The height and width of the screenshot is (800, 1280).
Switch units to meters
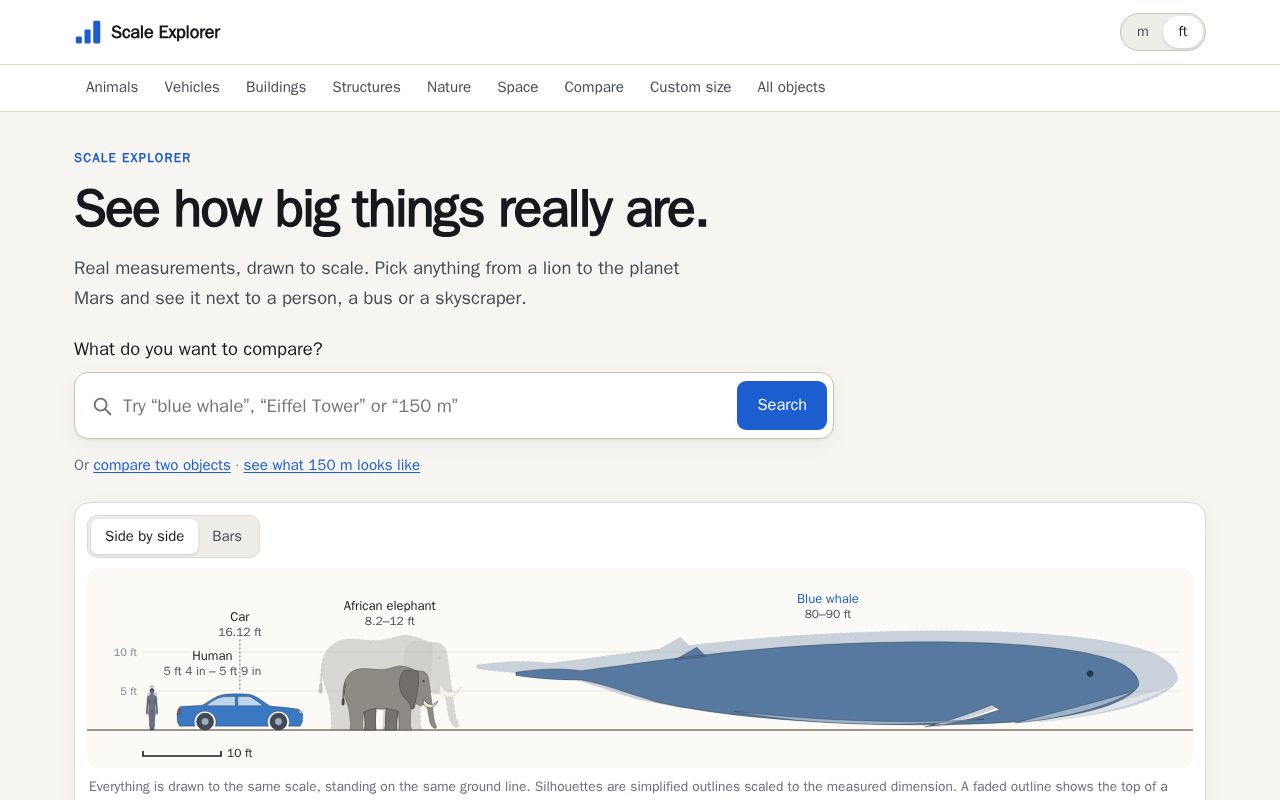pos(1143,32)
